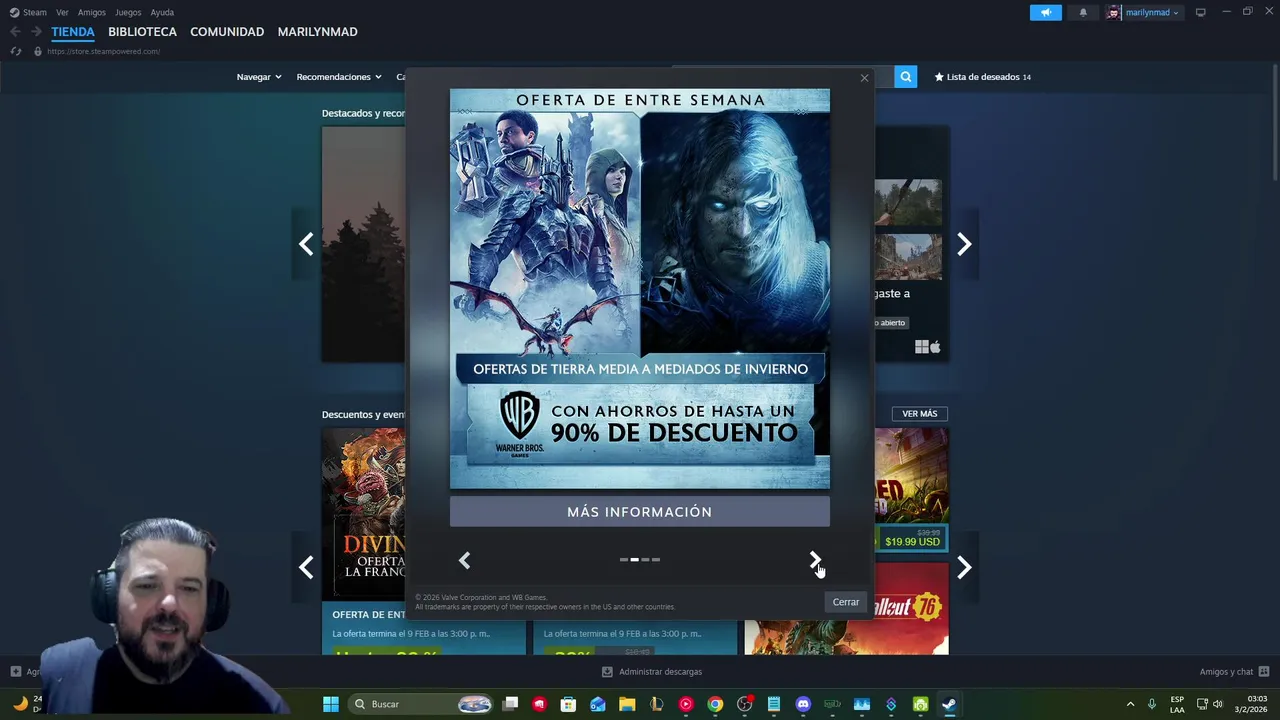Open the Ayuda menu
This screenshot has width=1280, height=720.
[x=162, y=12]
